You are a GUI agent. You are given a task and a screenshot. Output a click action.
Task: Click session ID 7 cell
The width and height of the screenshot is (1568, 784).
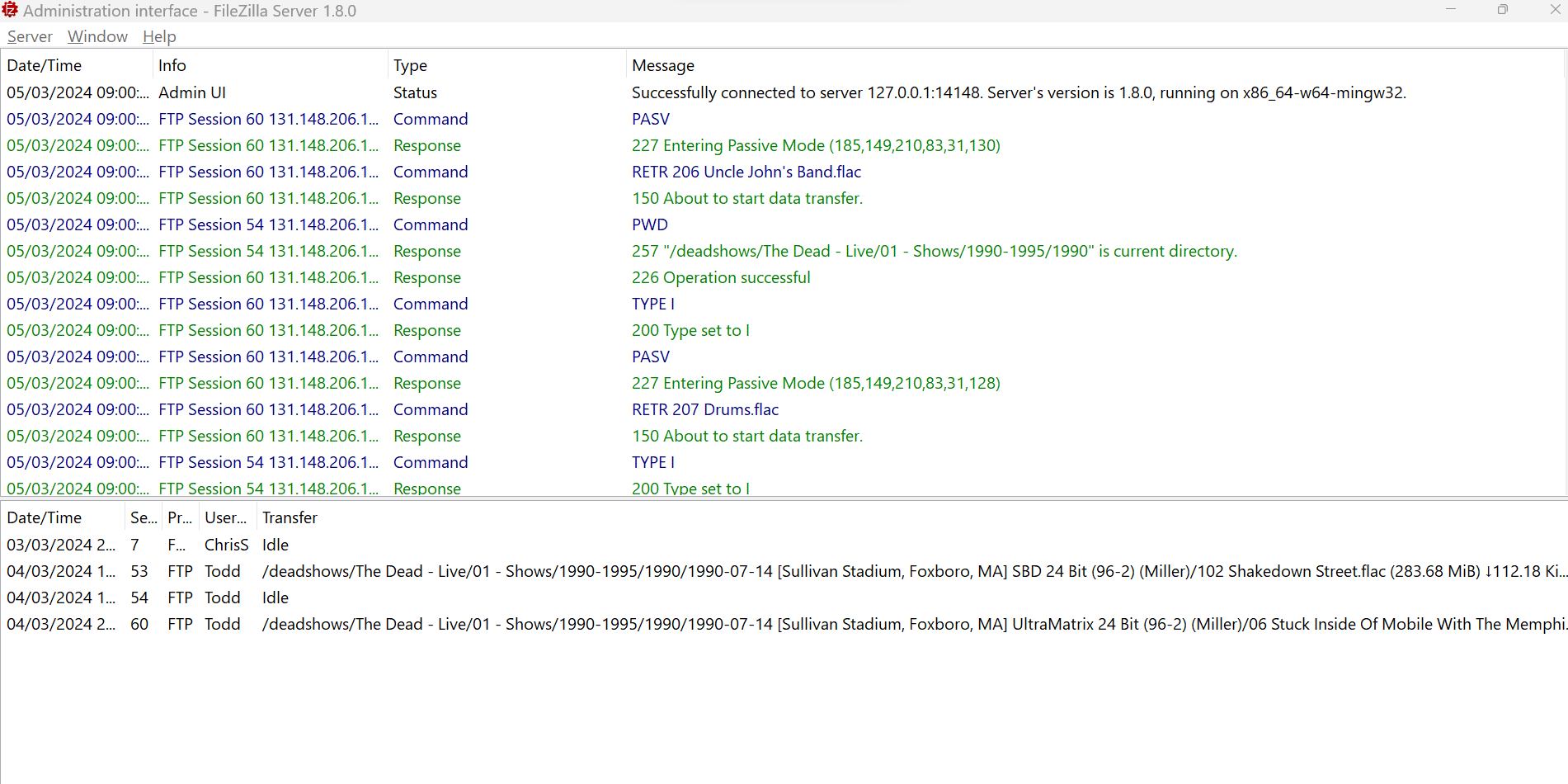[x=135, y=545]
